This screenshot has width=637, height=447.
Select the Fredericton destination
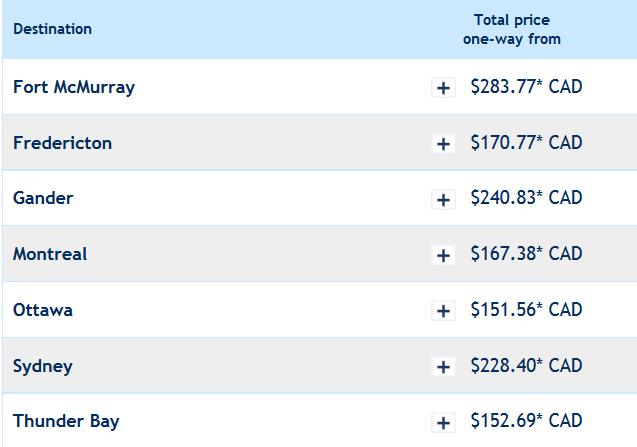[x=62, y=143]
